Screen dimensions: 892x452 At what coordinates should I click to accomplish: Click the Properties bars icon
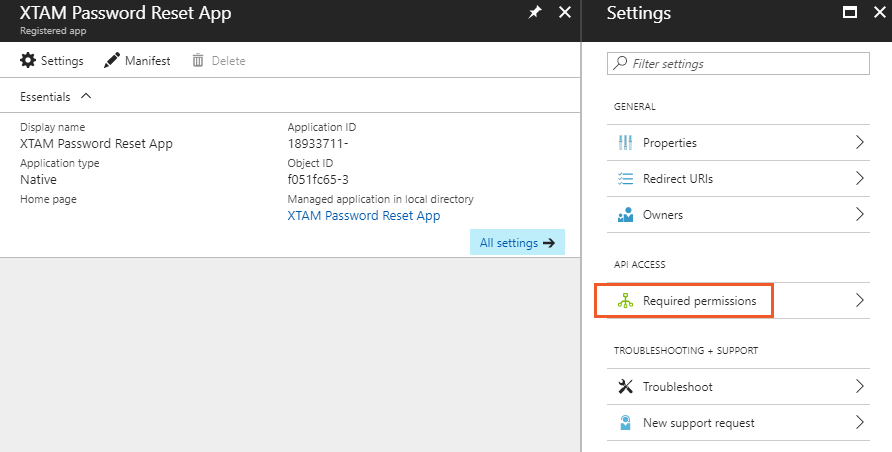coord(626,143)
